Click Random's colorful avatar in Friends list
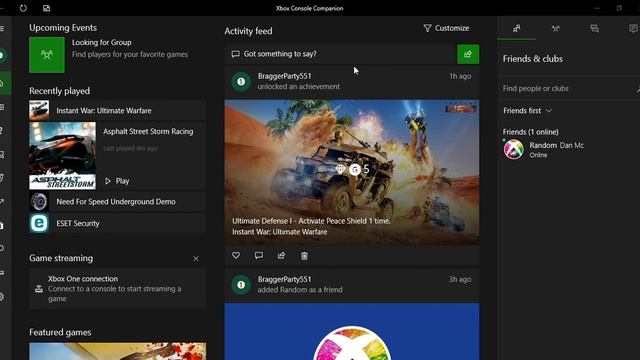This screenshot has height=360, width=640. click(x=514, y=149)
